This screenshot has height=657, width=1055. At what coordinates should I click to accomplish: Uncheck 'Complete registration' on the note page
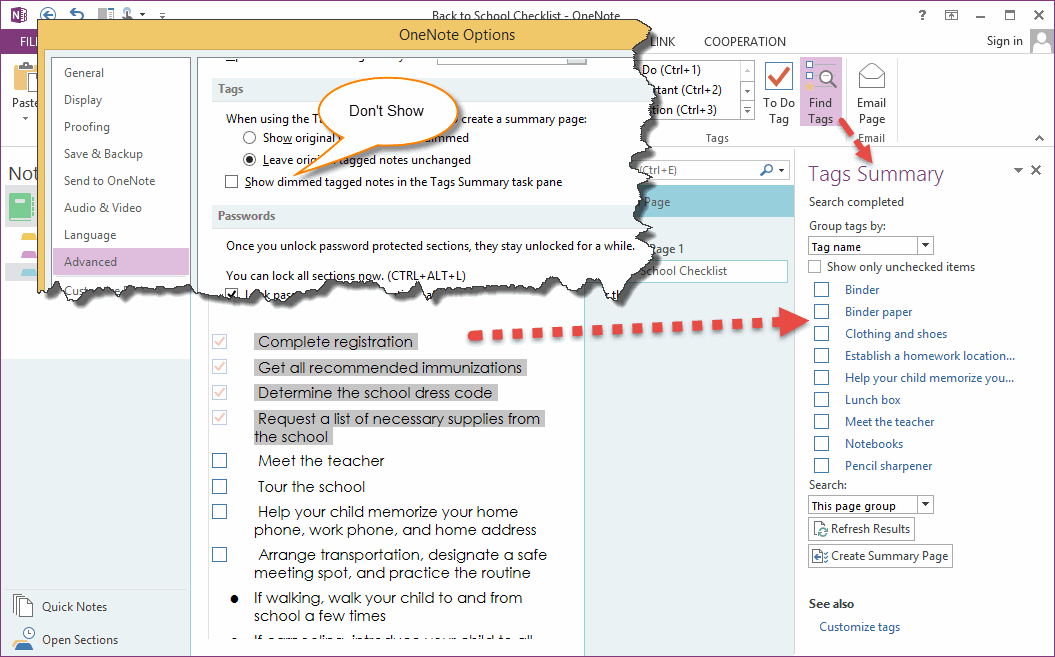click(219, 341)
